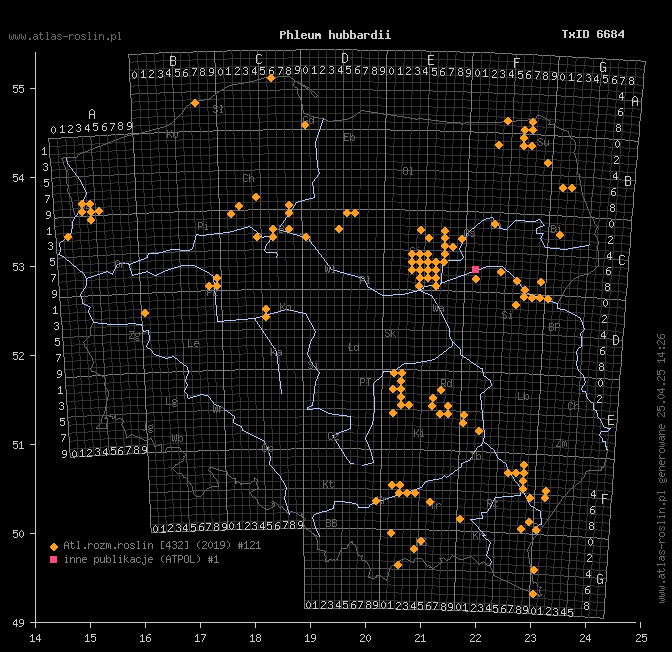Viewport: 672px width, 652px height.
Task: Click latitude label 55 on left axis
Action: point(18,89)
